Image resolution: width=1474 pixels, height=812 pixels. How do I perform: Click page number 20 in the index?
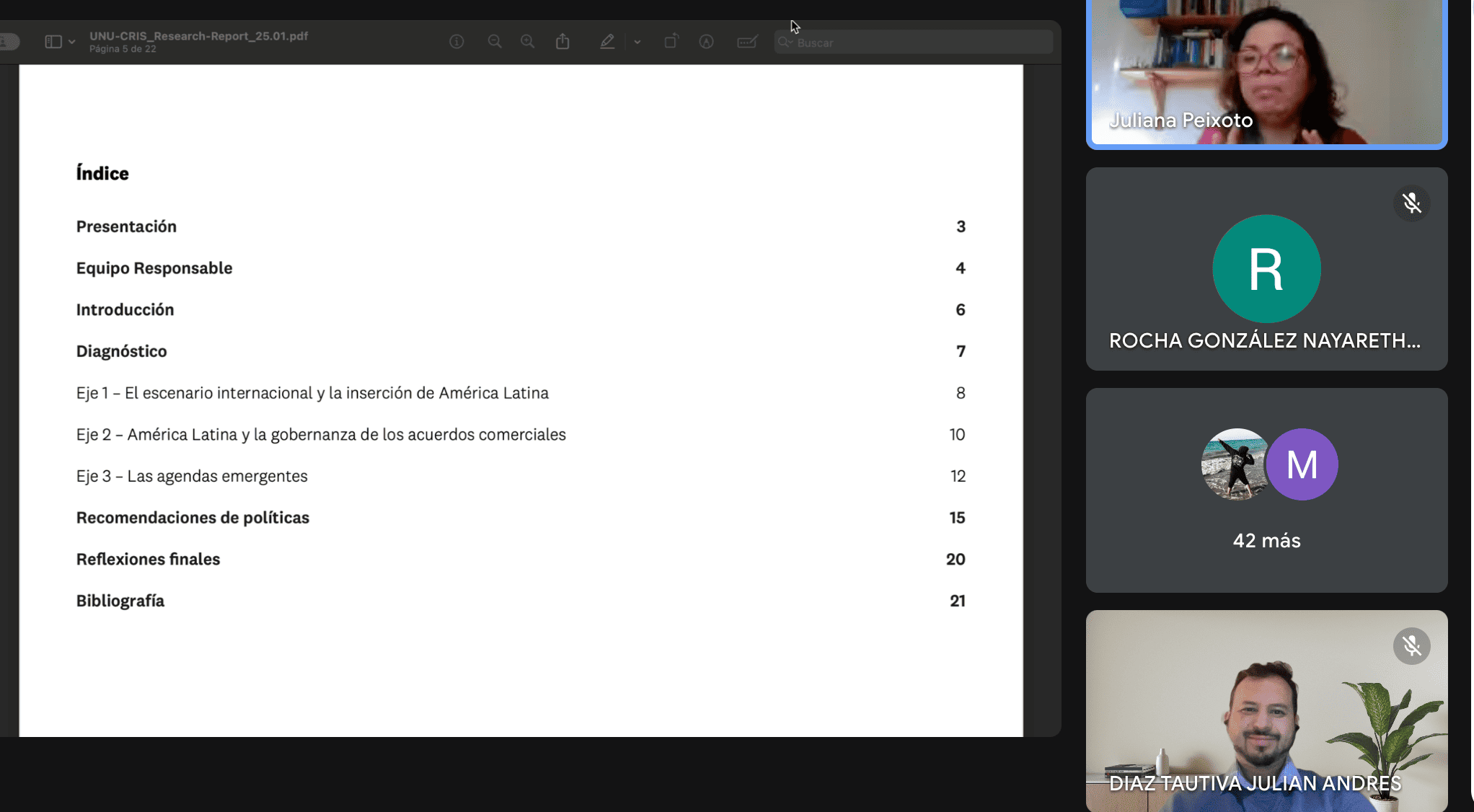956,560
